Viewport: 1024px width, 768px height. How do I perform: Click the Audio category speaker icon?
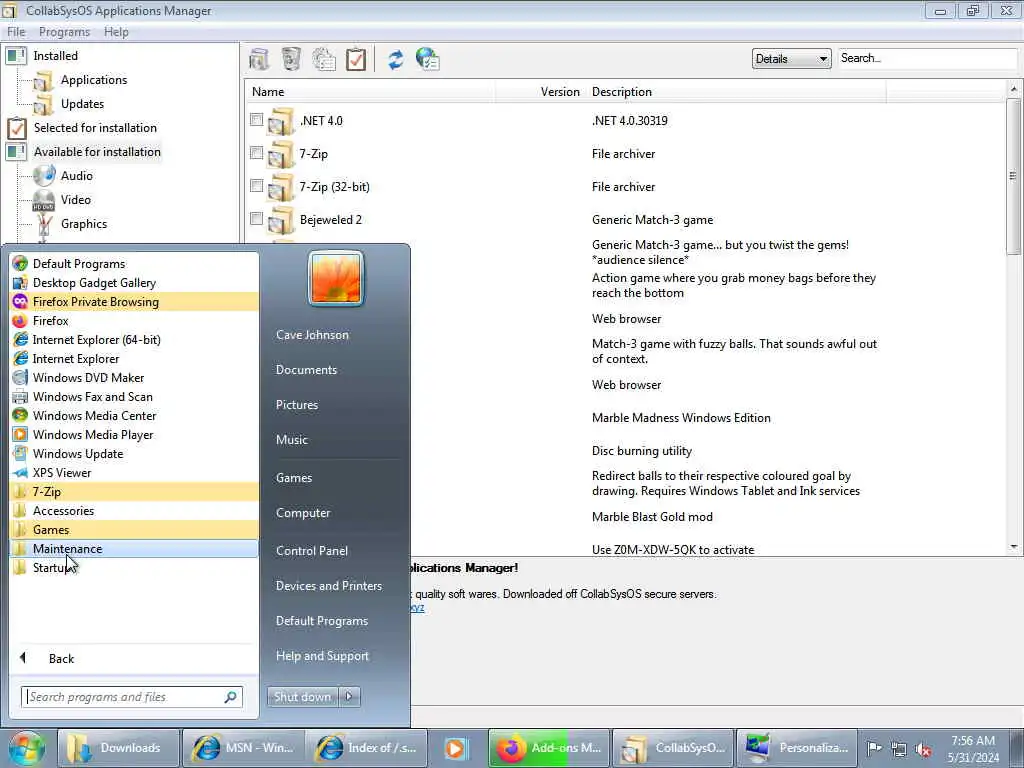pos(44,176)
